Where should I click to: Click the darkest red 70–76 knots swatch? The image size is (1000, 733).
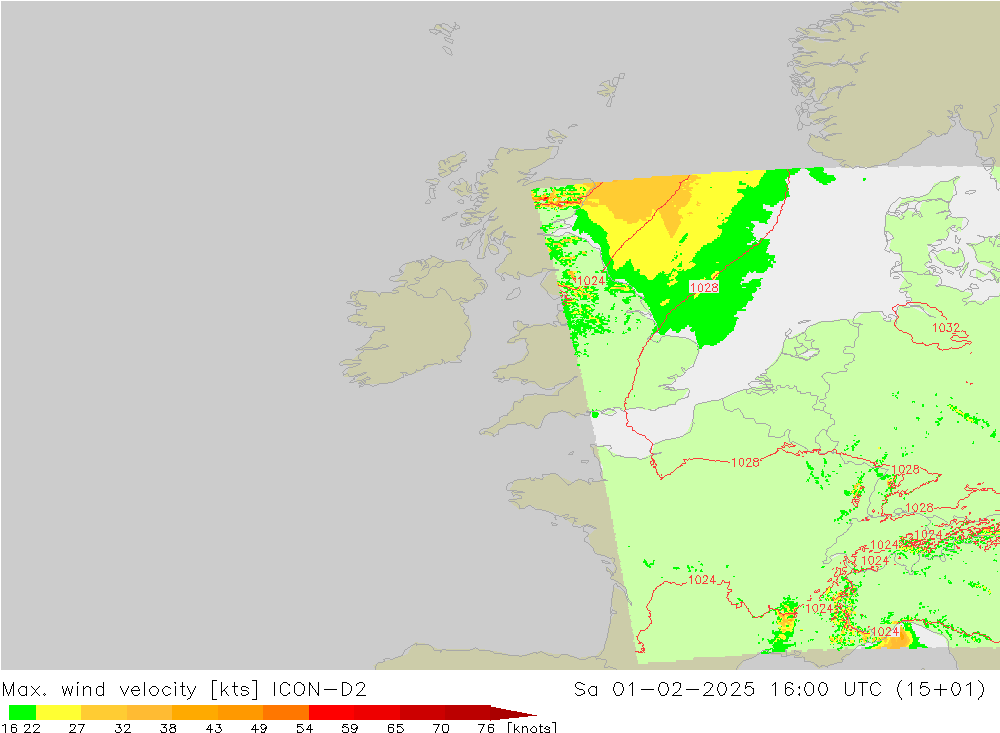tap(467, 713)
